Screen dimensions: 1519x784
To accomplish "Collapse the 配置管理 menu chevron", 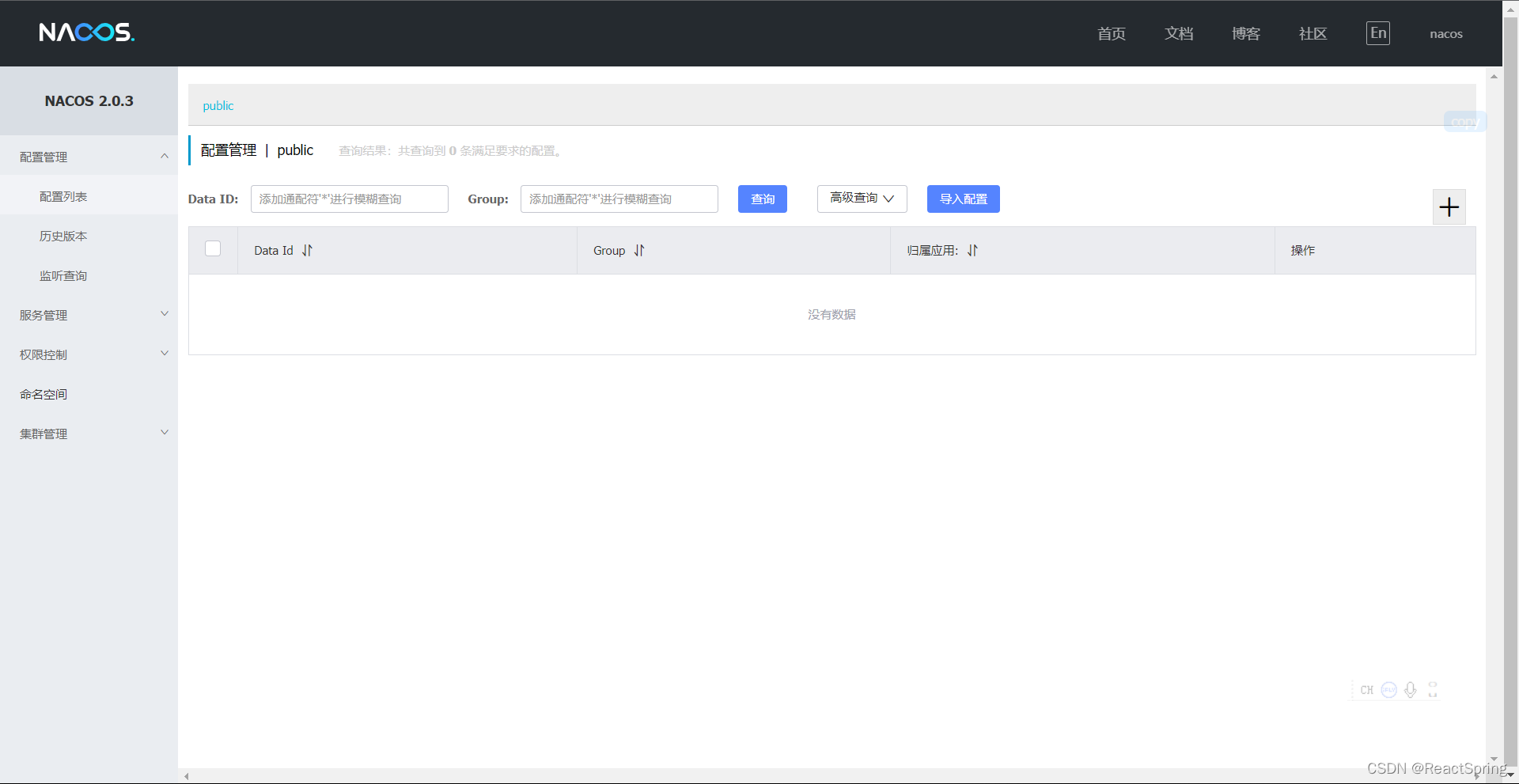I will [x=165, y=156].
